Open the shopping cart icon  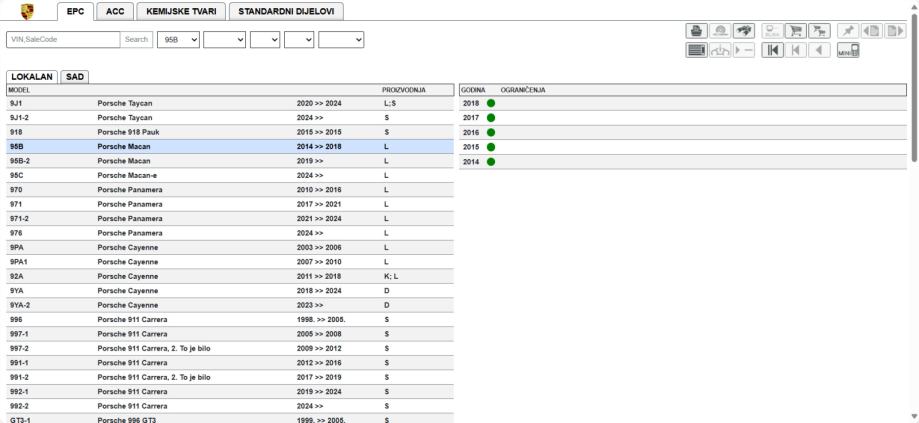pos(795,30)
